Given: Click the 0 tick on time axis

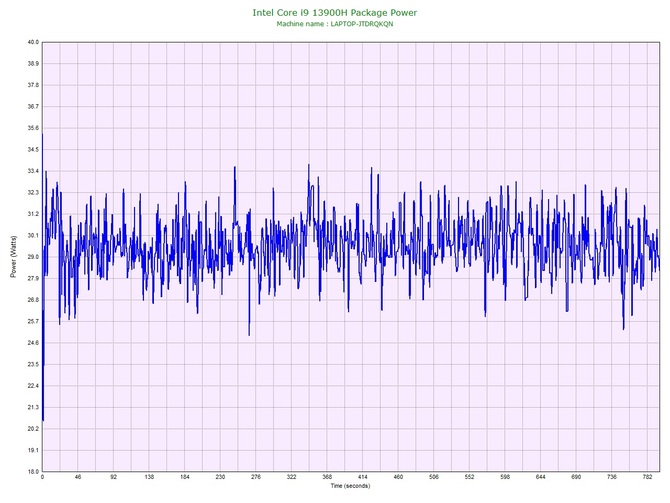Looking at the screenshot, I should click(42, 477).
